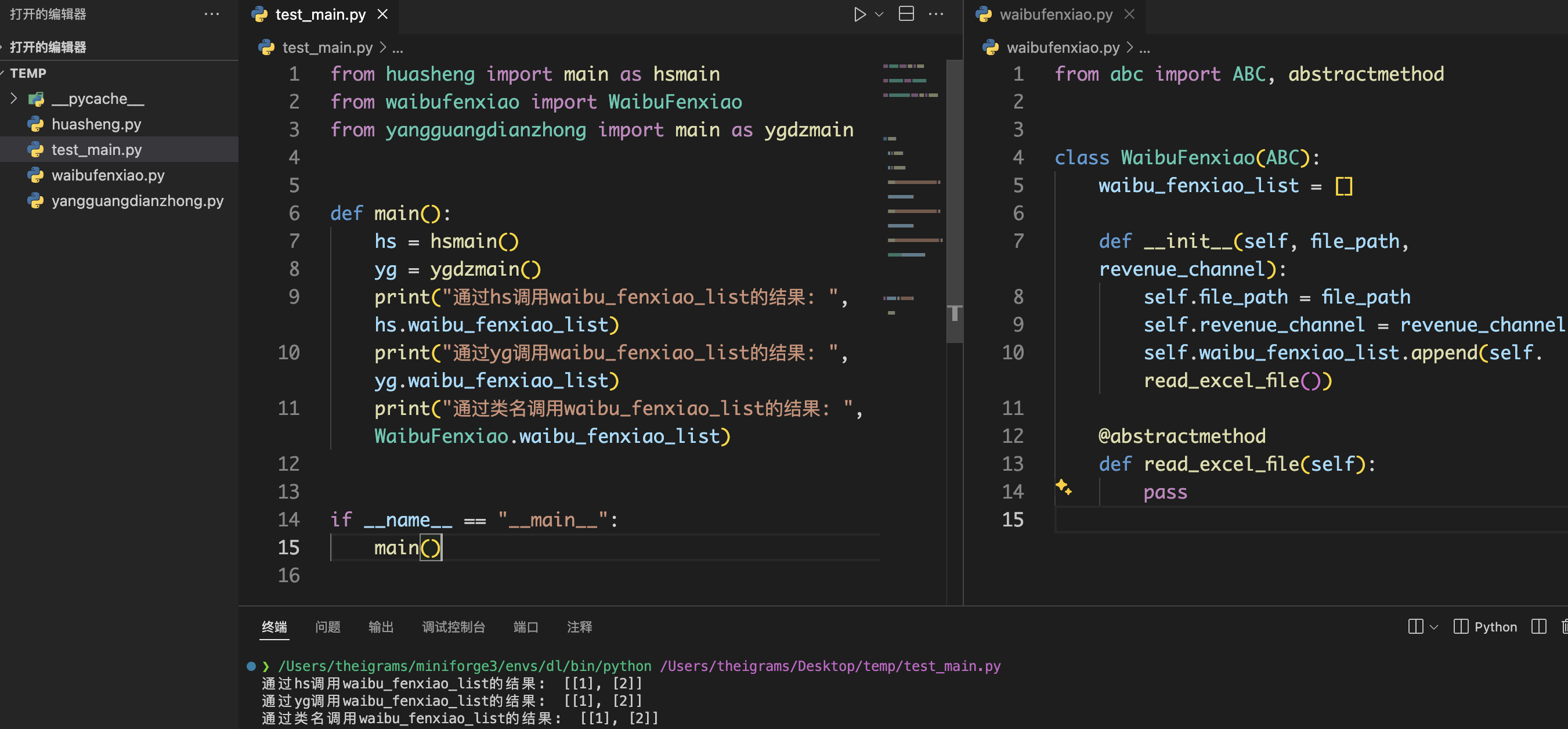Click the split editor layout icon
Screen dimensions: 1568x729
[906, 14]
